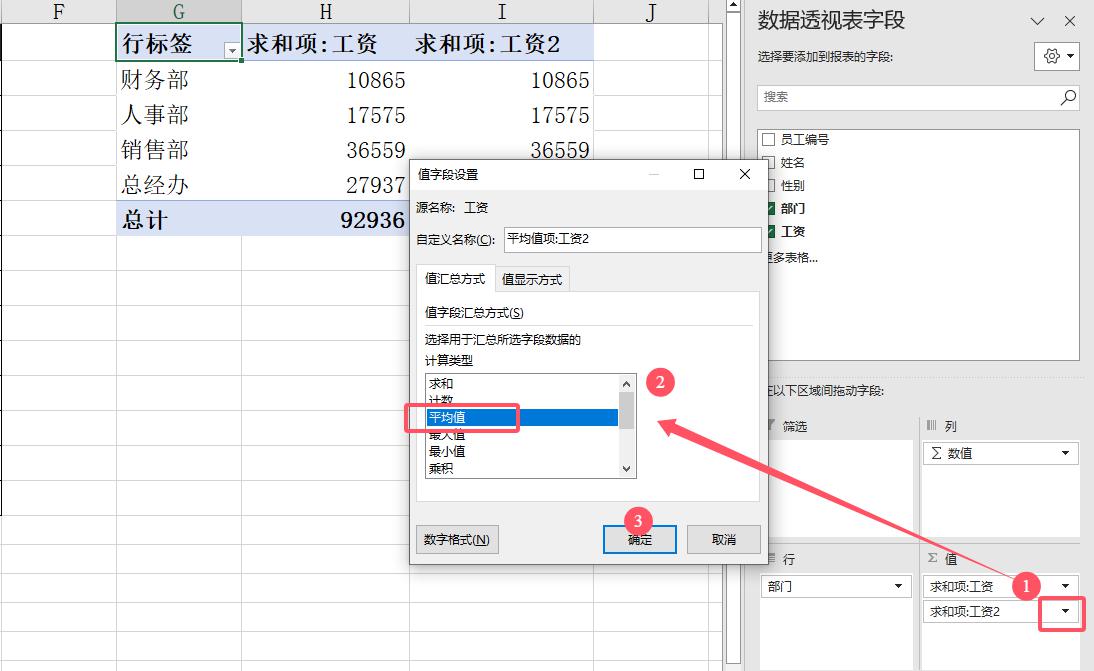
Task: Open the 行标签 filter dropdown in cell G
Action: pos(232,50)
